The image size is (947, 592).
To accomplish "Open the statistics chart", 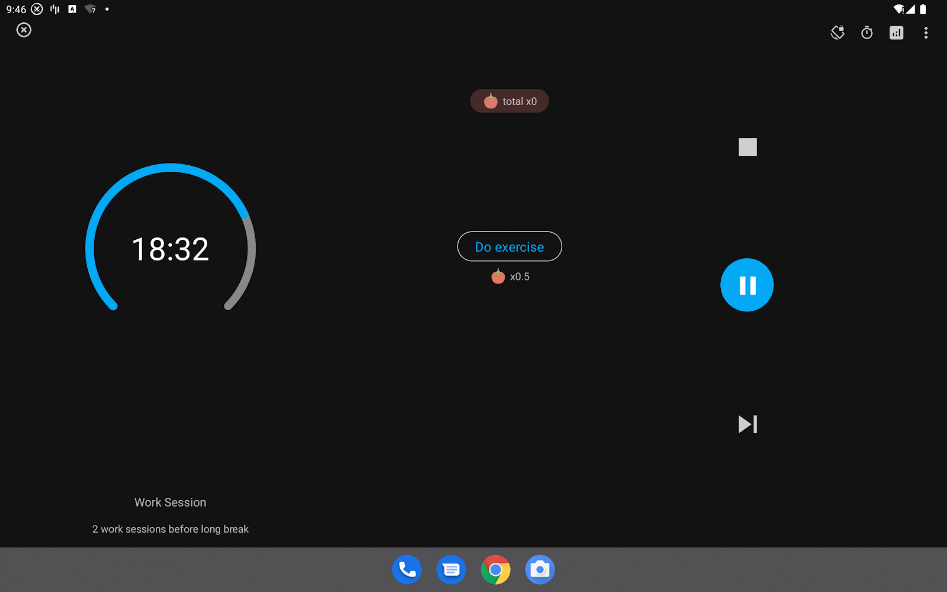I will coord(896,33).
